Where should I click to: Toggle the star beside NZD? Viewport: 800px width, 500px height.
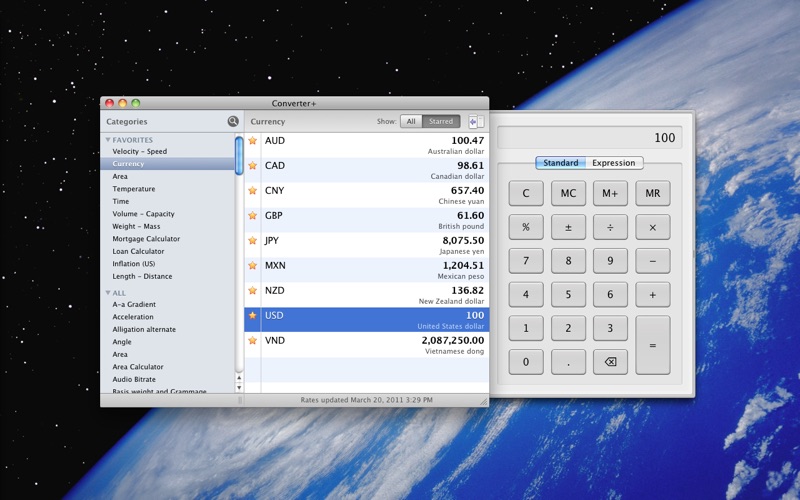tap(253, 291)
